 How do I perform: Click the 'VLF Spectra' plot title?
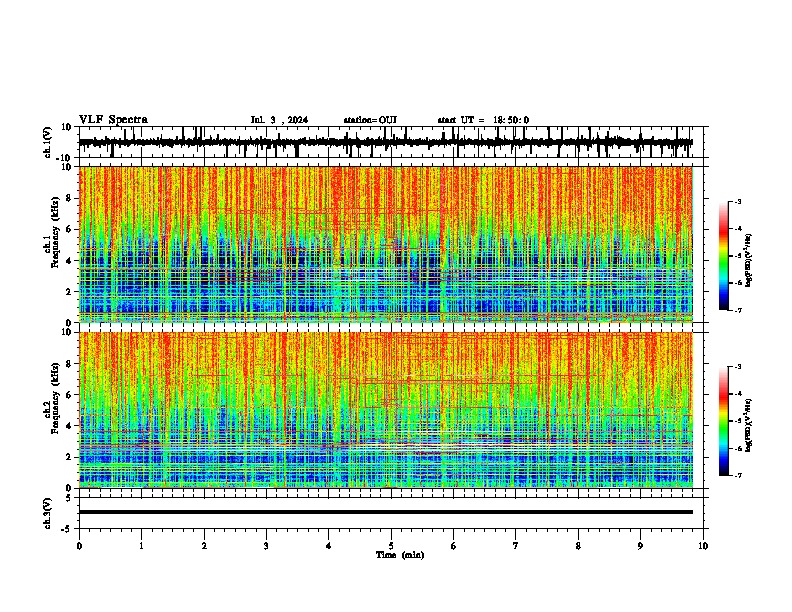click(113, 120)
